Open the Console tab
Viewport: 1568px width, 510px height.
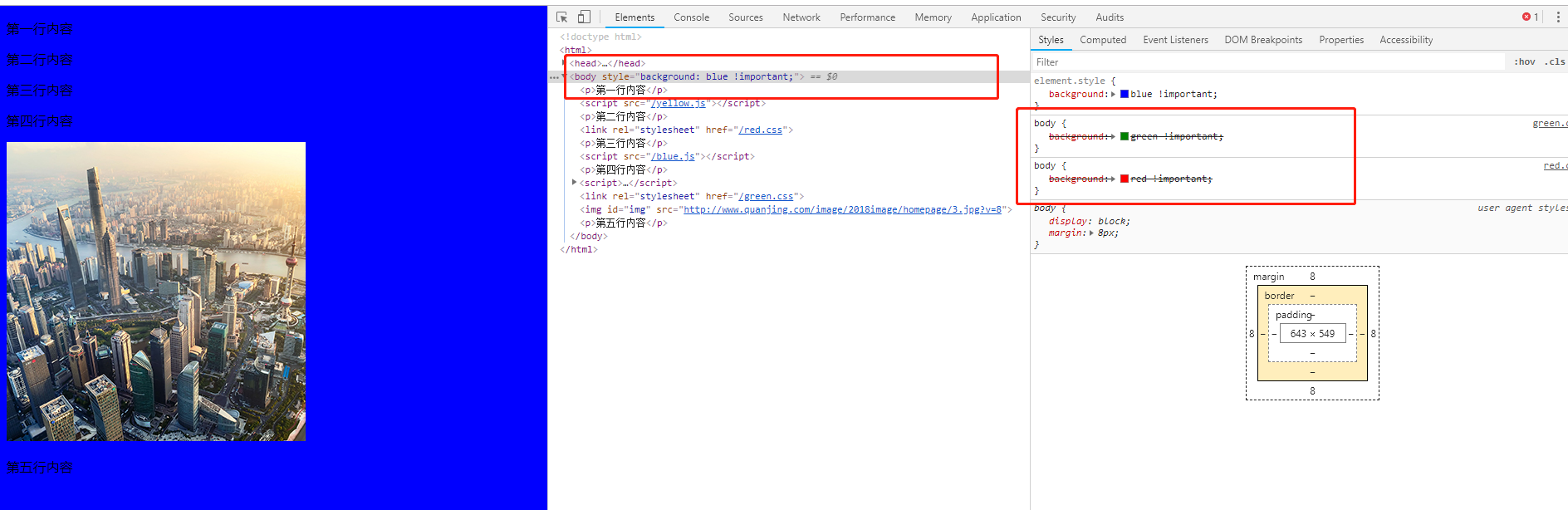(x=692, y=17)
